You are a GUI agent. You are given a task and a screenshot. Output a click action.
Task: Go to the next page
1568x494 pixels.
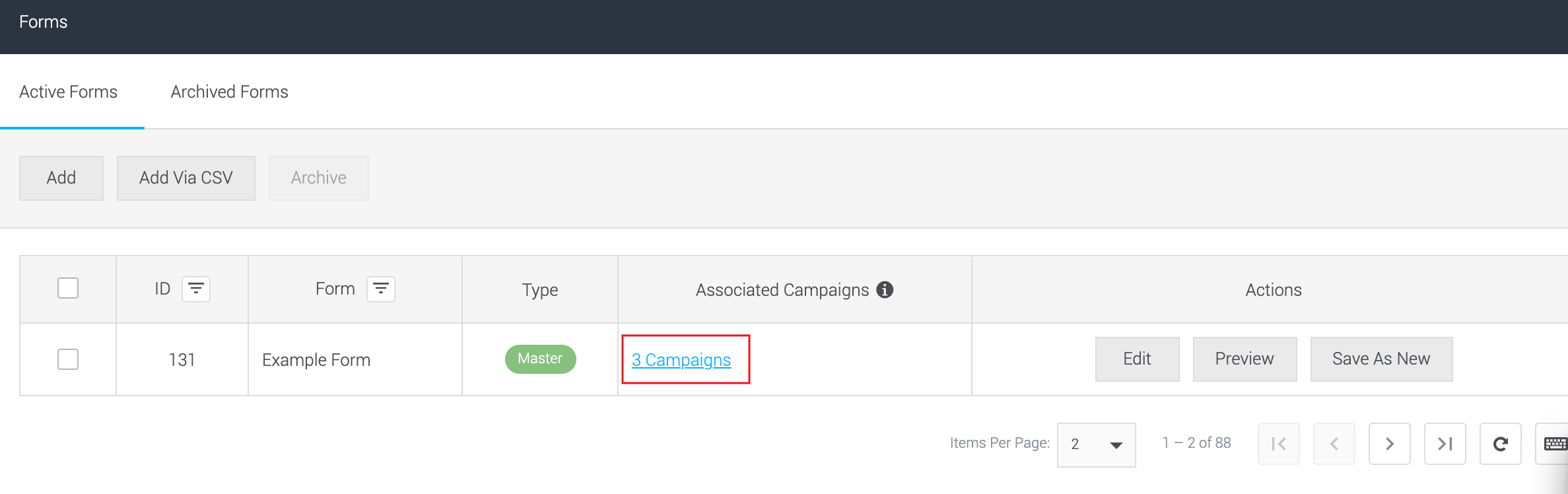coord(1390,444)
